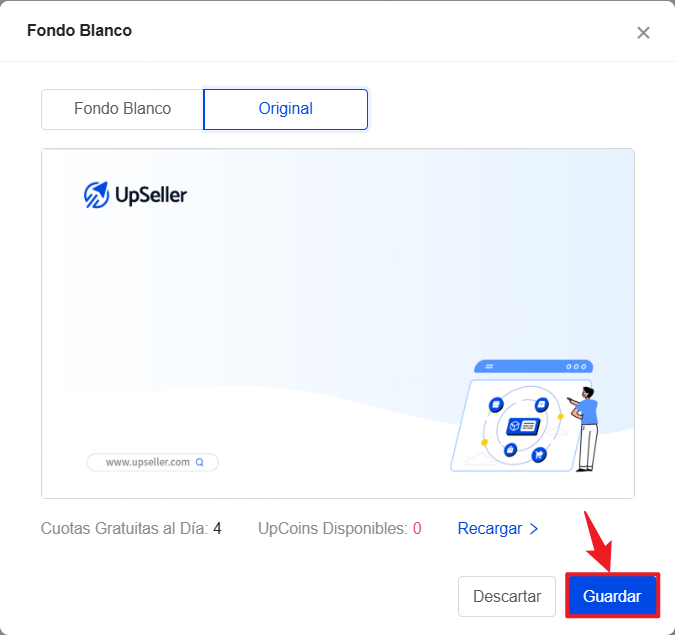675x635 pixels.
Task: Click the Fondo Blanco dialog title
Action: coord(79,31)
